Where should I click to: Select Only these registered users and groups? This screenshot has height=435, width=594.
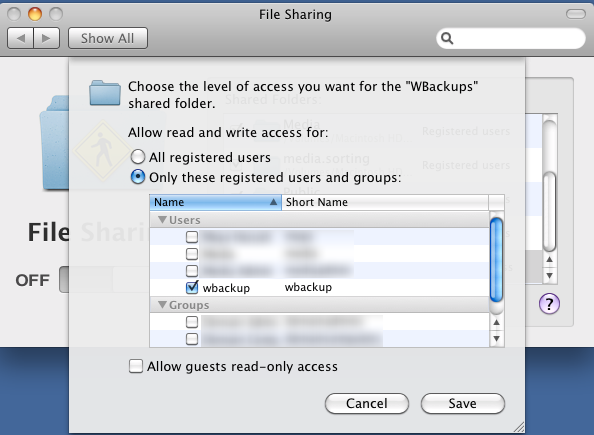pos(138,177)
